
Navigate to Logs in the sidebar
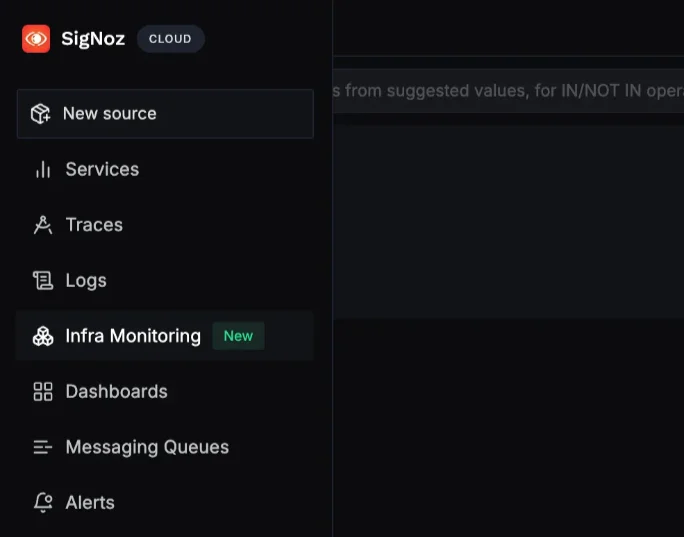click(165, 280)
